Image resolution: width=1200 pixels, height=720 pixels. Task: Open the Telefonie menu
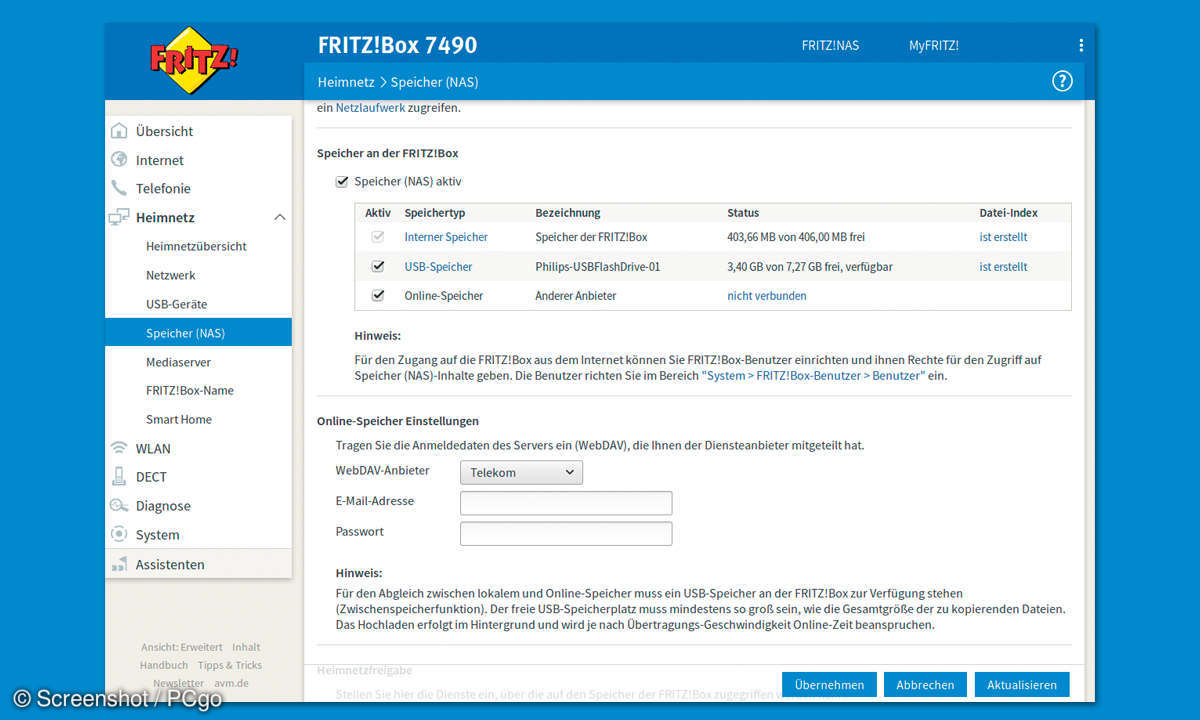163,188
